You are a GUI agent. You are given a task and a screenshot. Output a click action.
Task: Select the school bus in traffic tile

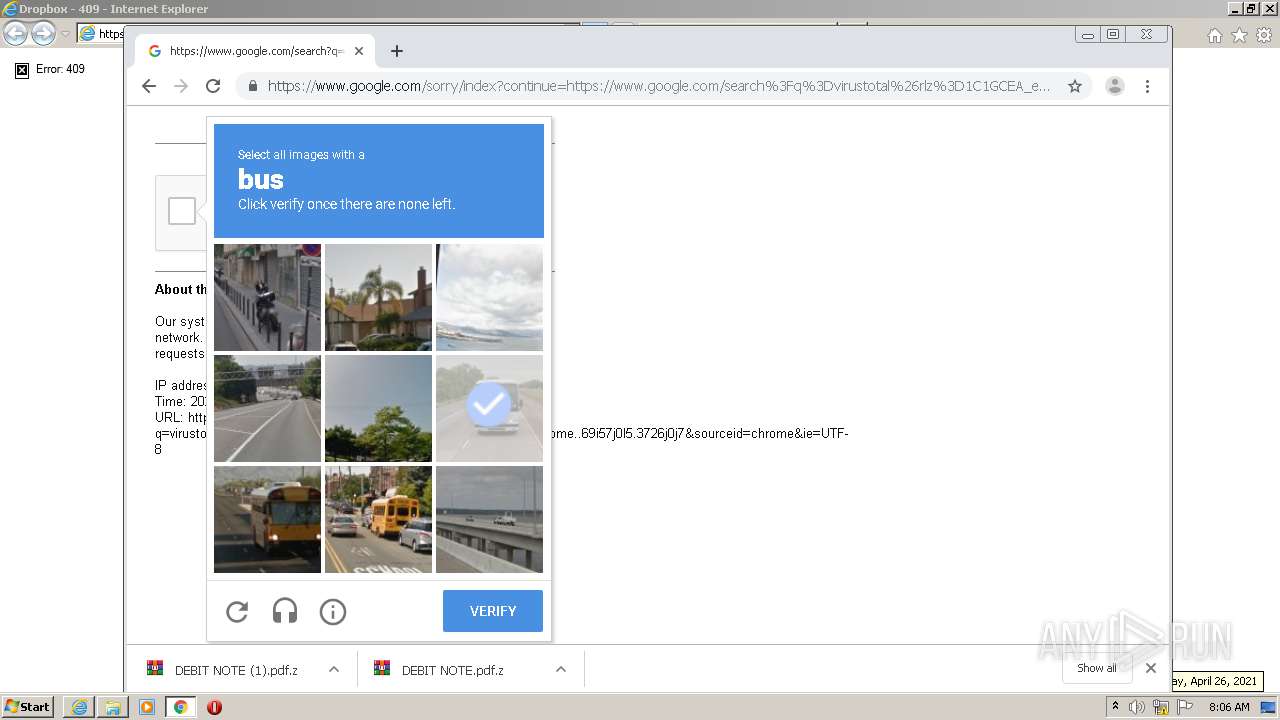point(378,519)
